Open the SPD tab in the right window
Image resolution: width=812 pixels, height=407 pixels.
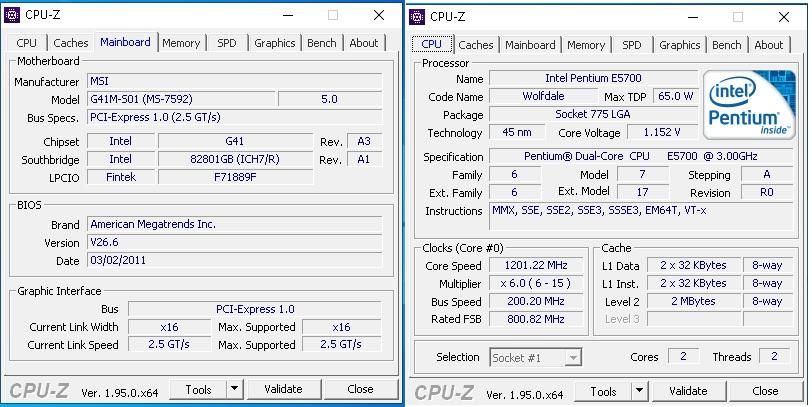click(x=632, y=45)
